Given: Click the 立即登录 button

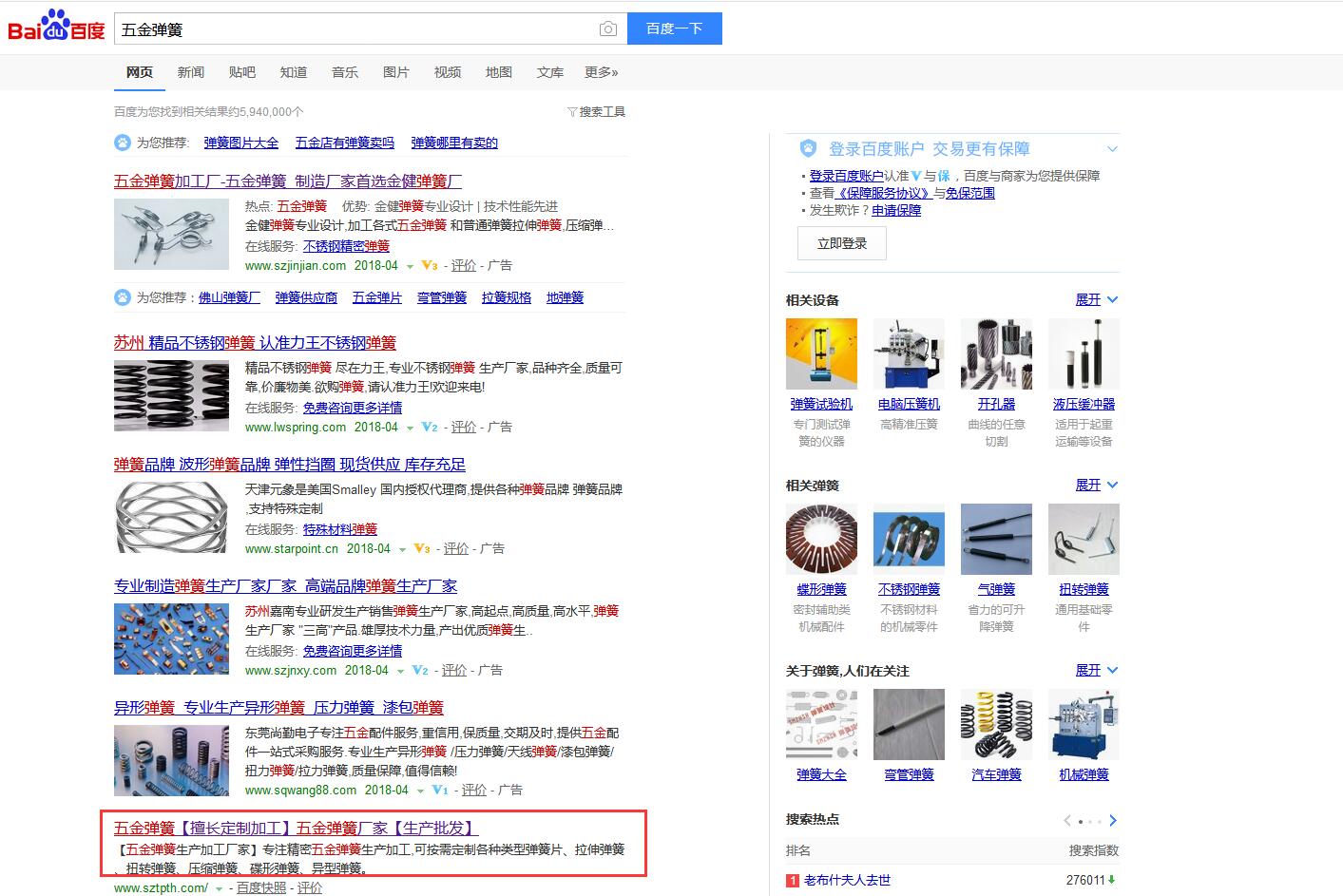Looking at the screenshot, I should click(841, 243).
